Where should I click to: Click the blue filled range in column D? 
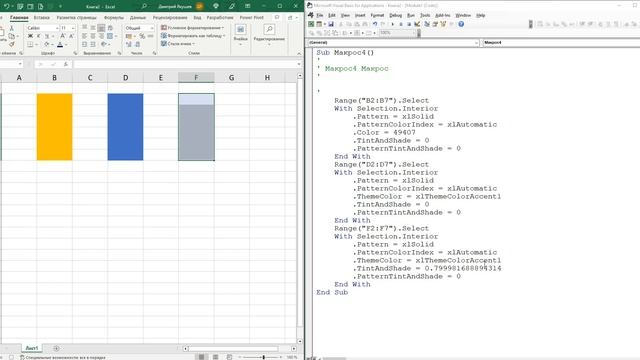point(125,127)
